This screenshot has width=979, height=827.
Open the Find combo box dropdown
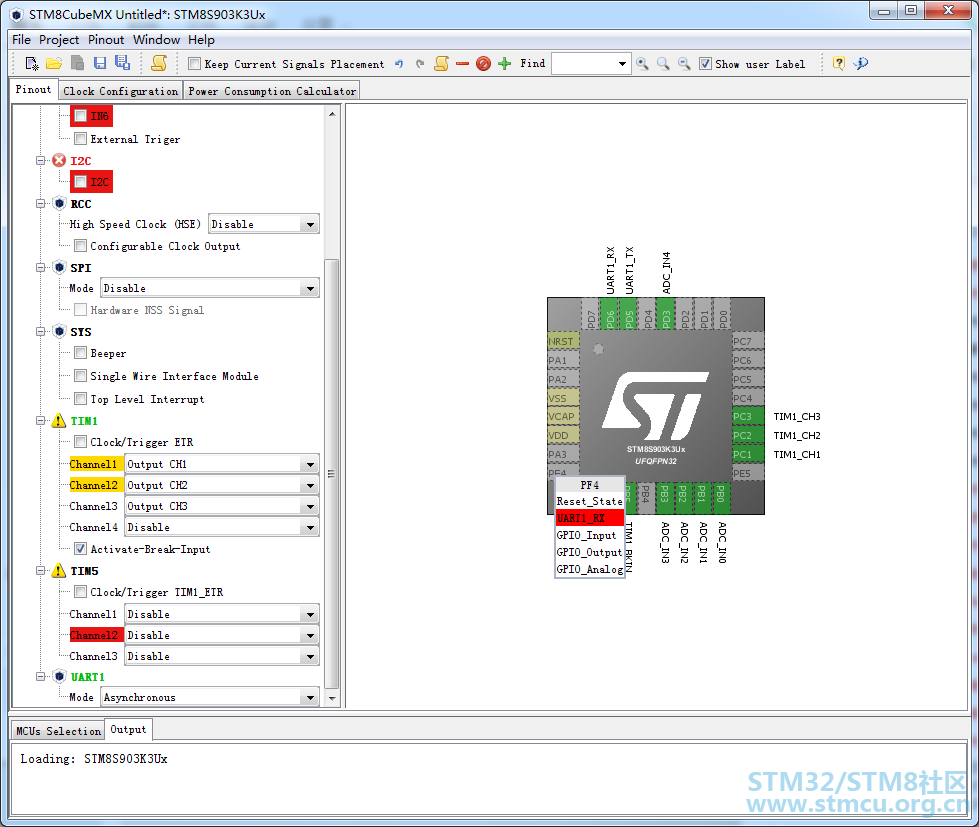coord(622,64)
